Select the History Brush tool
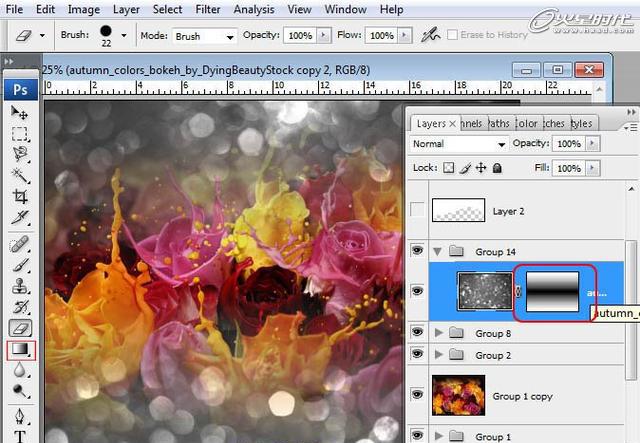The width and height of the screenshot is (640, 443). point(19,307)
